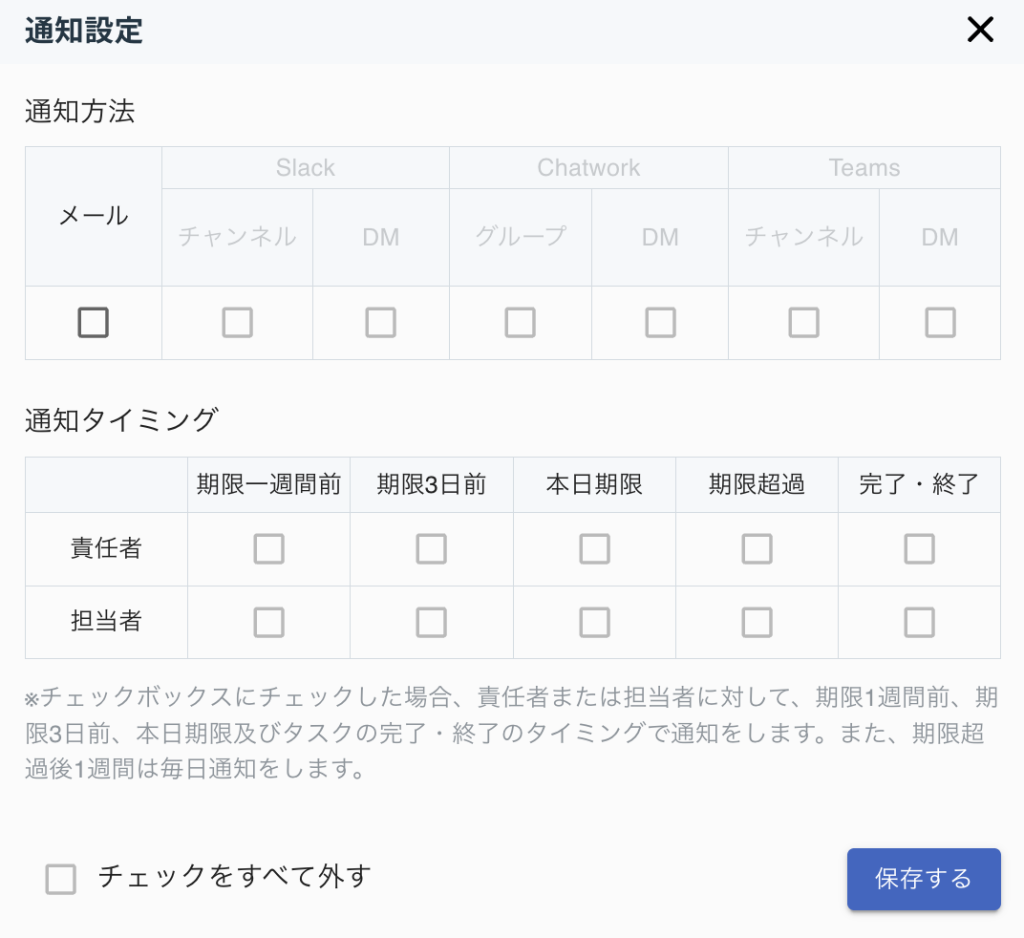The width and height of the screenshot is (1024, 938).
Task: Check 責任者 期限3日前 notification box
Action: click(x=431, y=549)
